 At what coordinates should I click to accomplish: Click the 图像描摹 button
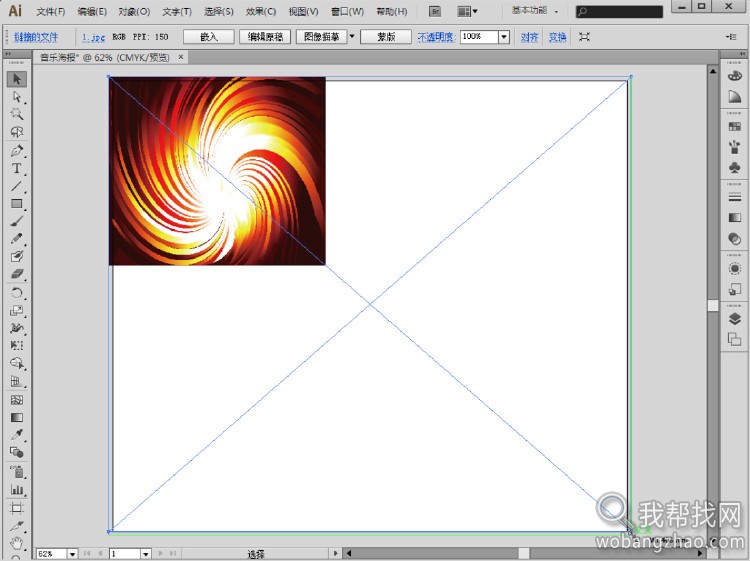[x=321, y=36]
